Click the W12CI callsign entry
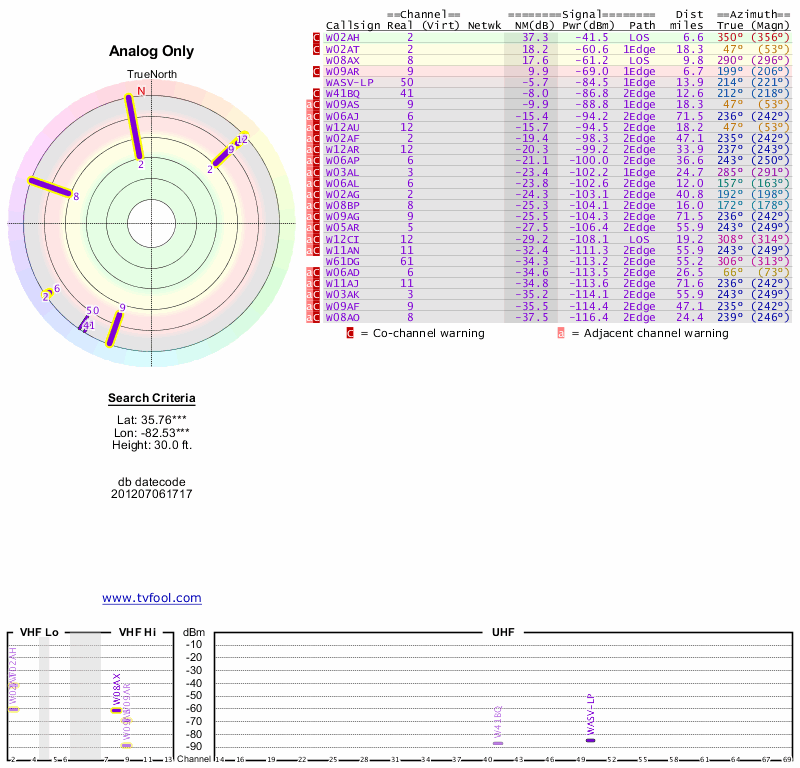The height and width of the screenshot is (768, 800). coord(342,239)
